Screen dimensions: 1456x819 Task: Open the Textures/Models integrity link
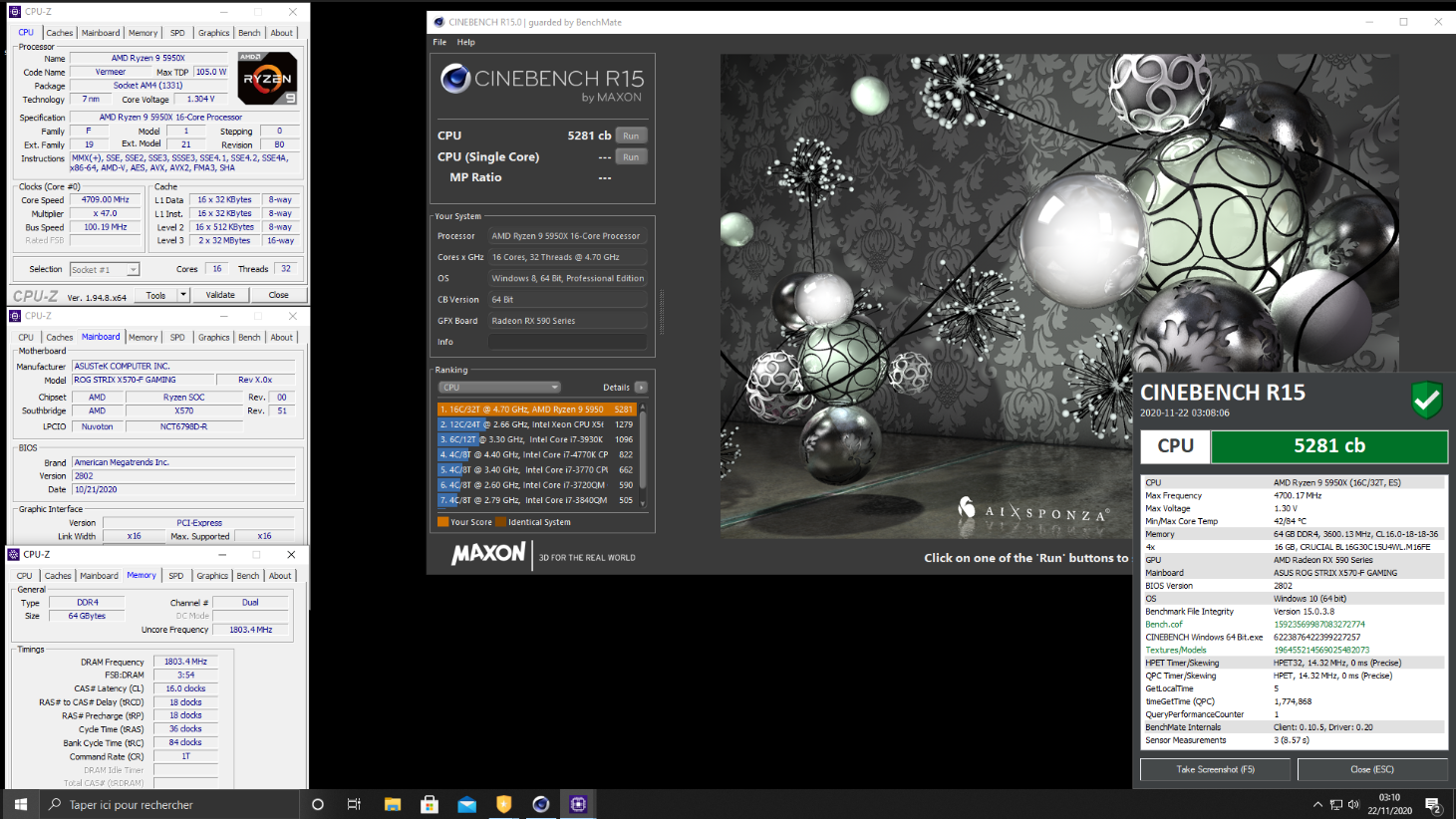coord(1175,651)
